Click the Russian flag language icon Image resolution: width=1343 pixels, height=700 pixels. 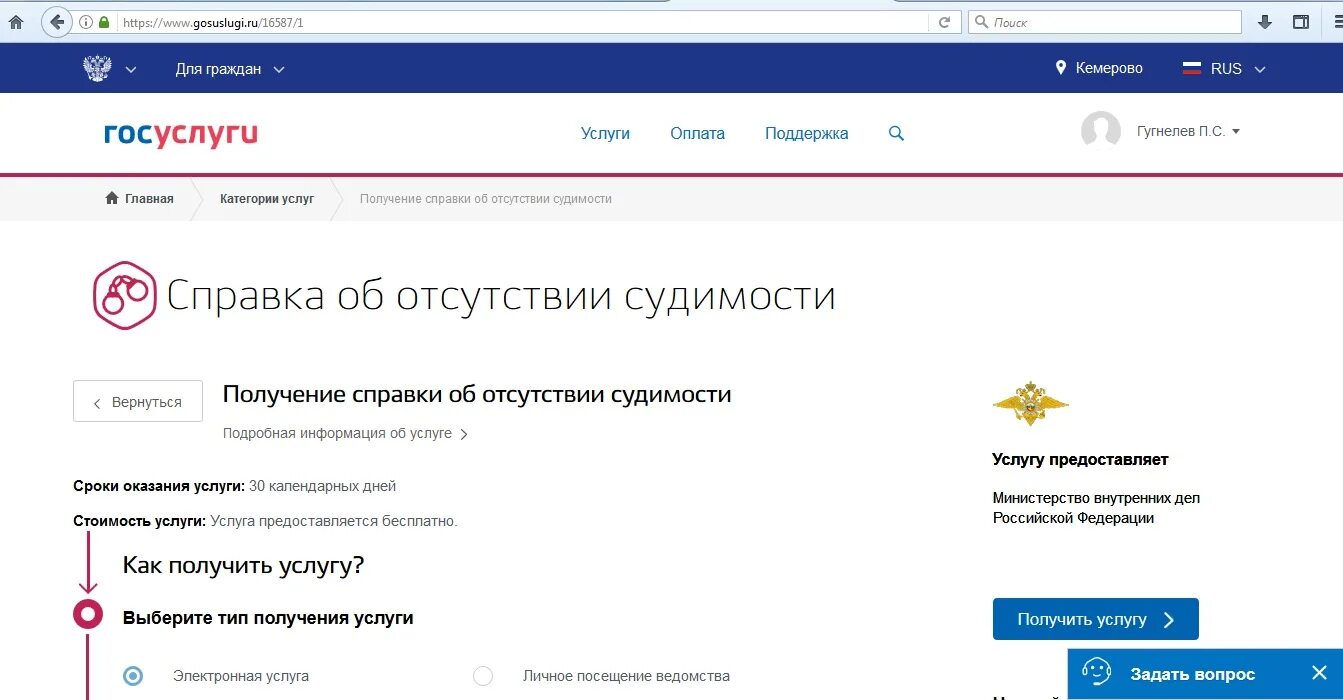1192,69
